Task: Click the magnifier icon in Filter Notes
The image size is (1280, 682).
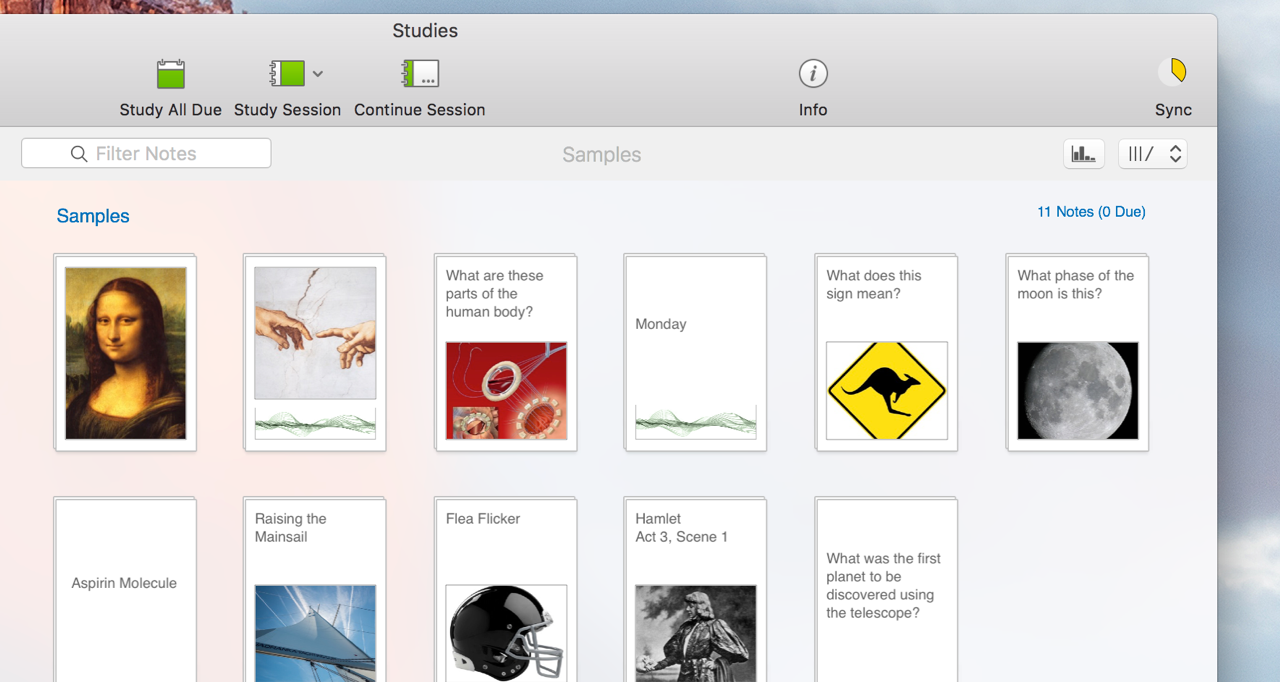Action: point(79,154)
